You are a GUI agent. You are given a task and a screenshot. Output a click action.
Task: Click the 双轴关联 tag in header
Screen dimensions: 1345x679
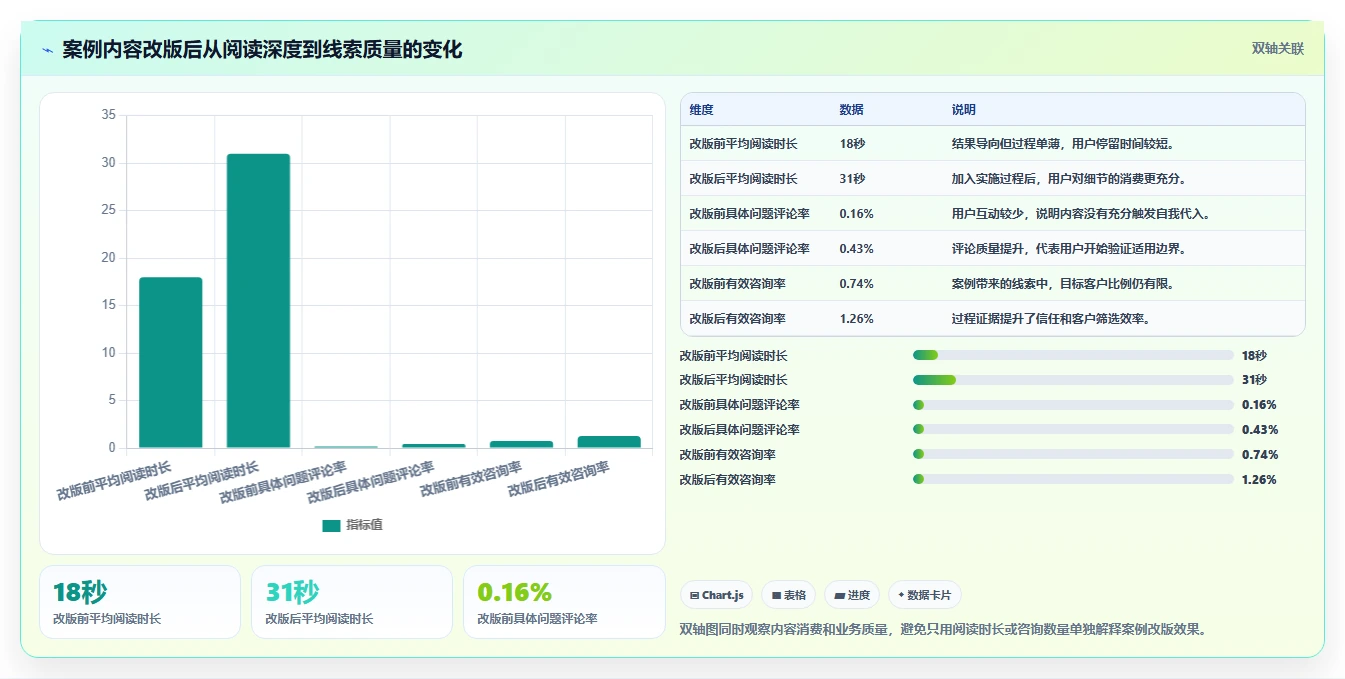(x=1278, y=48)
